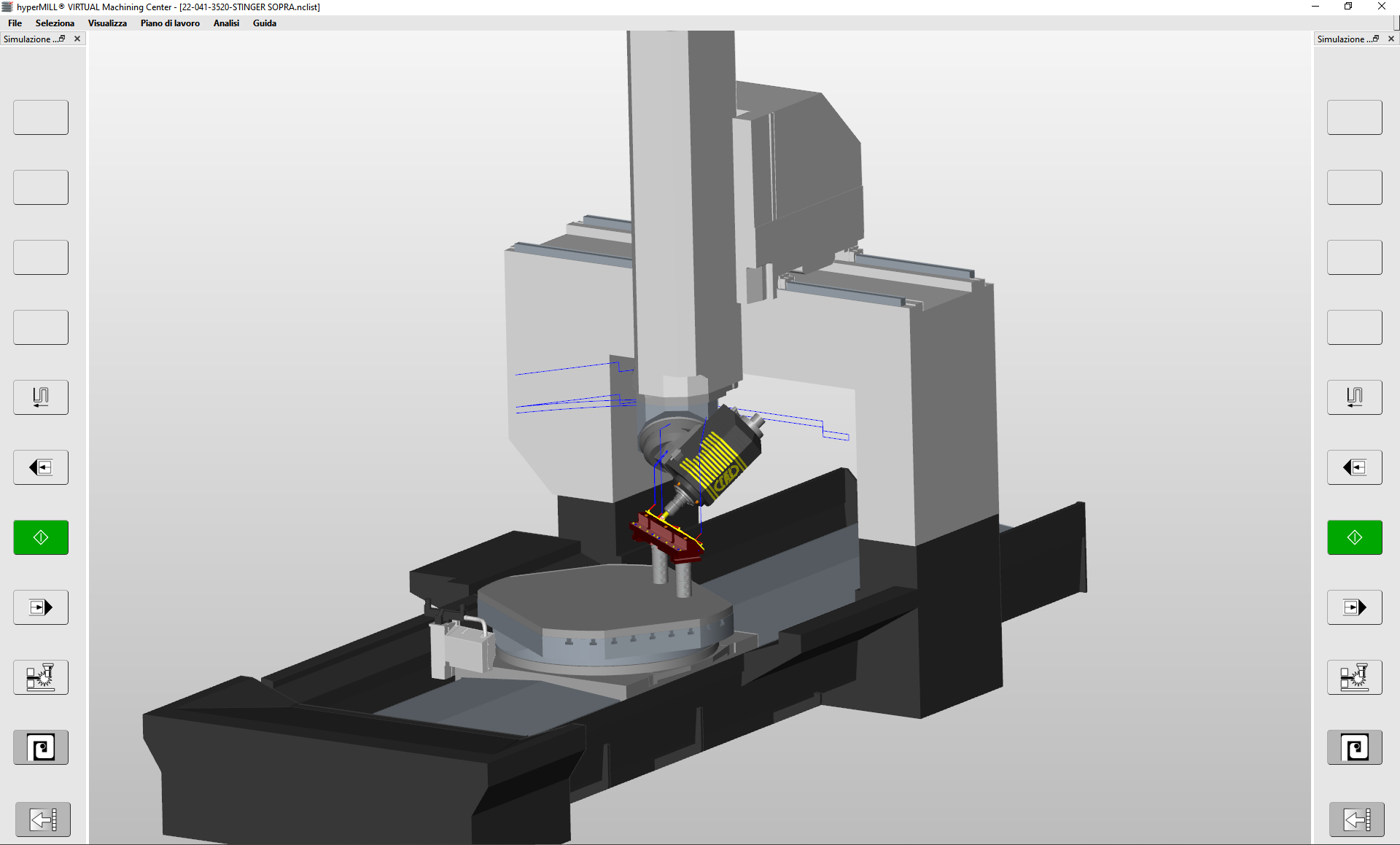Step backward one block in right panel
Screen dimensions: 1400x845
coord(1355,467)
